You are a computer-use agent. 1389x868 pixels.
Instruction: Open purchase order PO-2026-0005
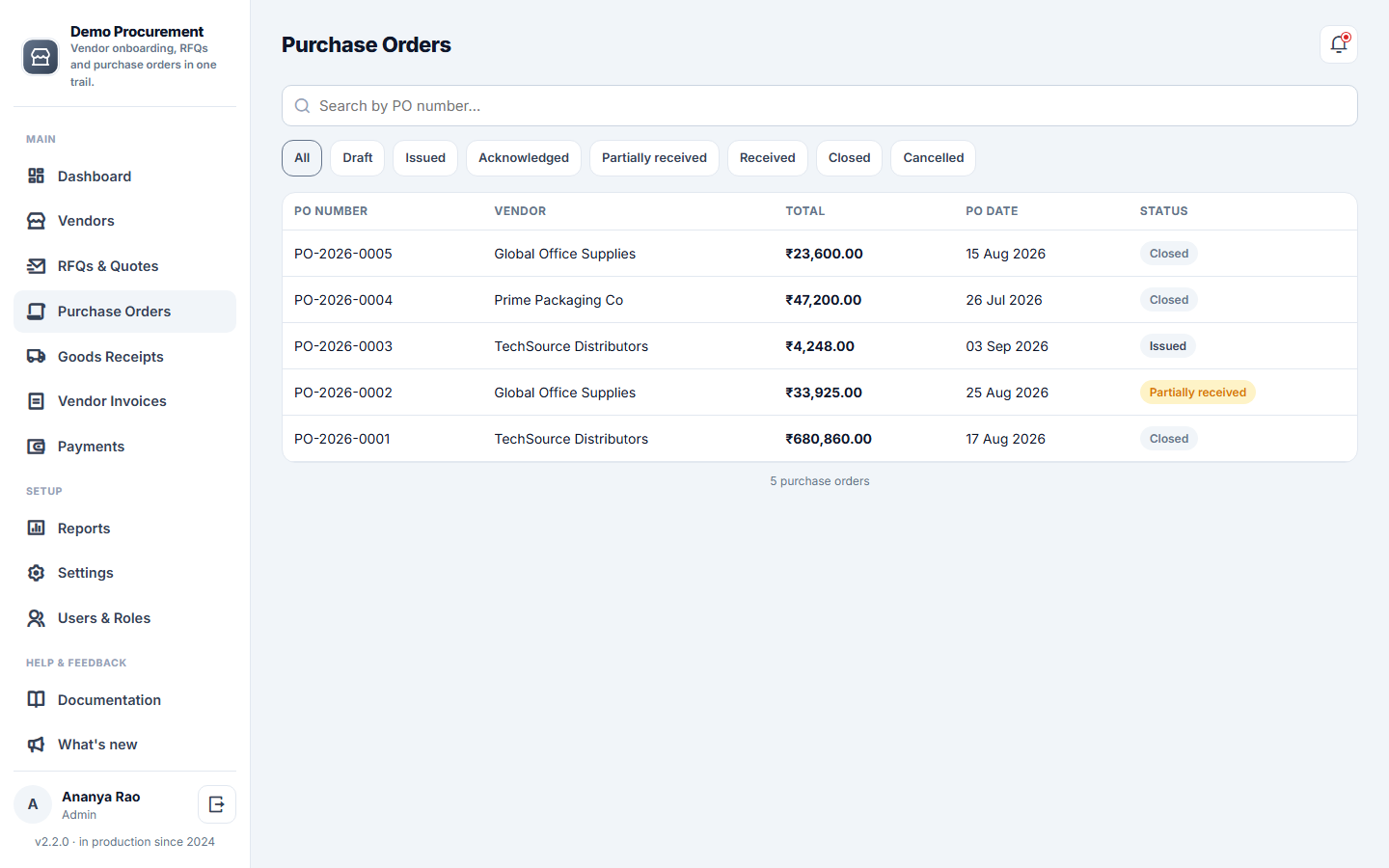point(820,254)
